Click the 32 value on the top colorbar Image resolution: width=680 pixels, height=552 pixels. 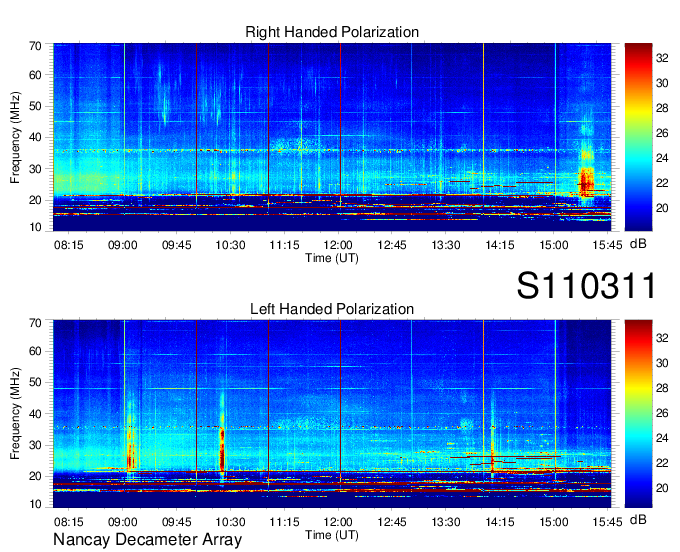(x=662, y=58)
